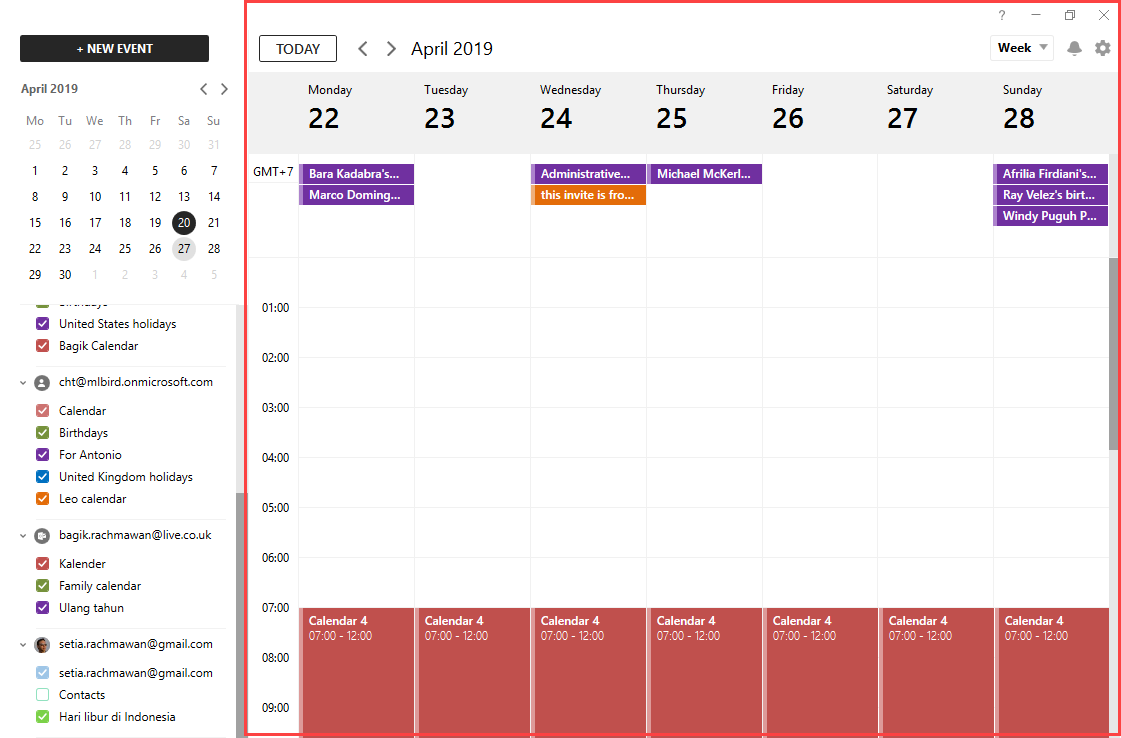1121x738 pixels.
Task: Select day 30 in mini calendar
Action: (65, 275)
